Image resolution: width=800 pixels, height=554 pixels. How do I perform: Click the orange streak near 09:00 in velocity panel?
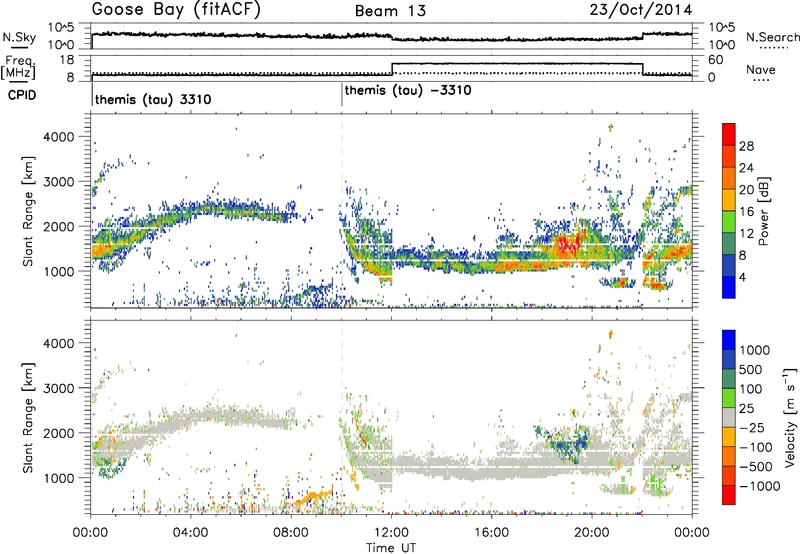click(x=312, y=496)
